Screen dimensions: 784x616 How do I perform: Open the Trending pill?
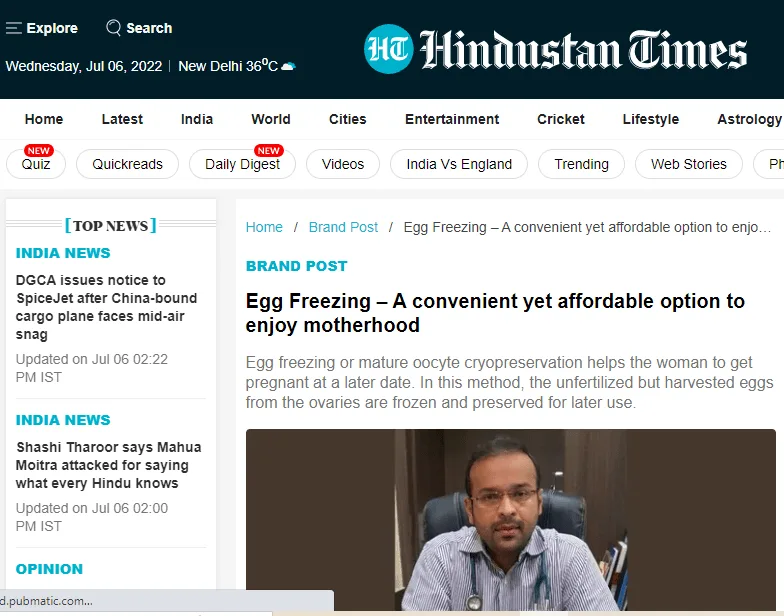tap(582, 164)
